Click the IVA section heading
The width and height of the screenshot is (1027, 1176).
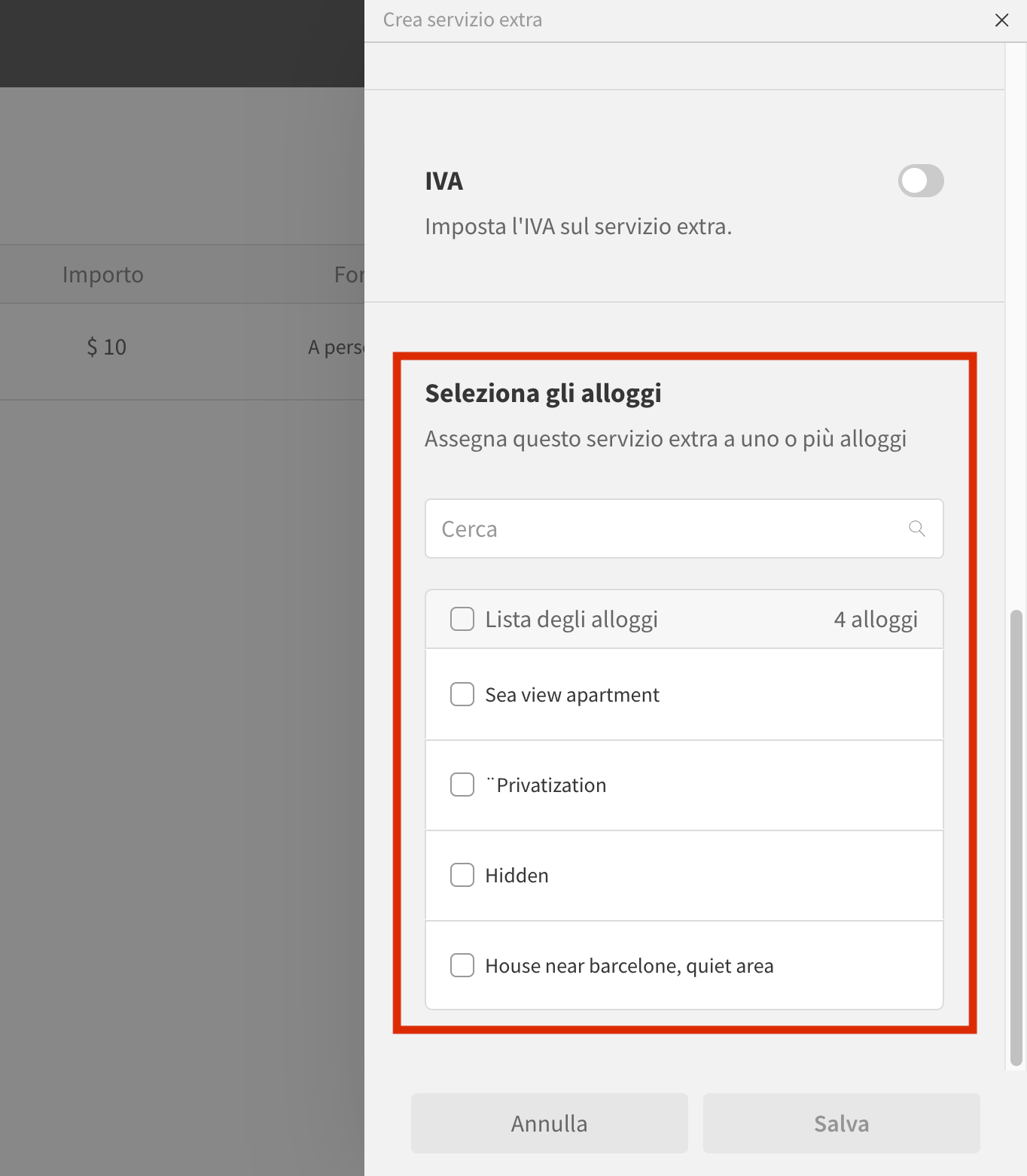point(443,181)
